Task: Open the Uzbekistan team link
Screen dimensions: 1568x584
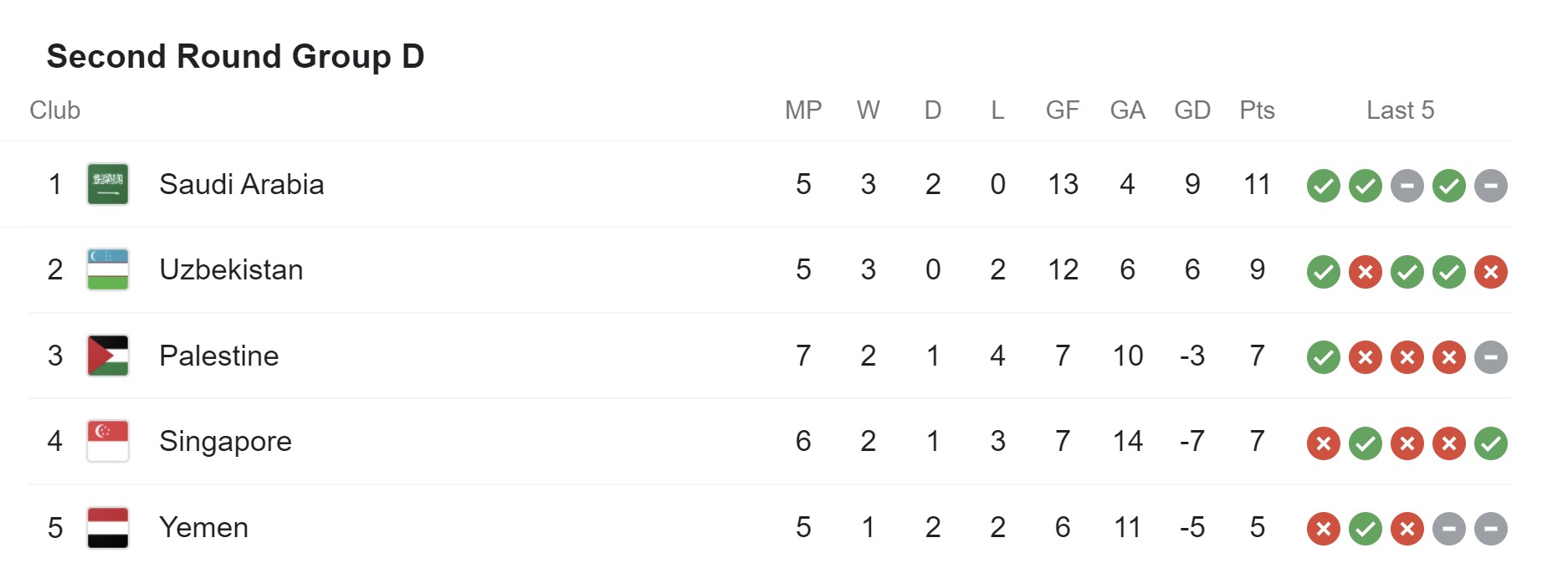Action: 231,269
